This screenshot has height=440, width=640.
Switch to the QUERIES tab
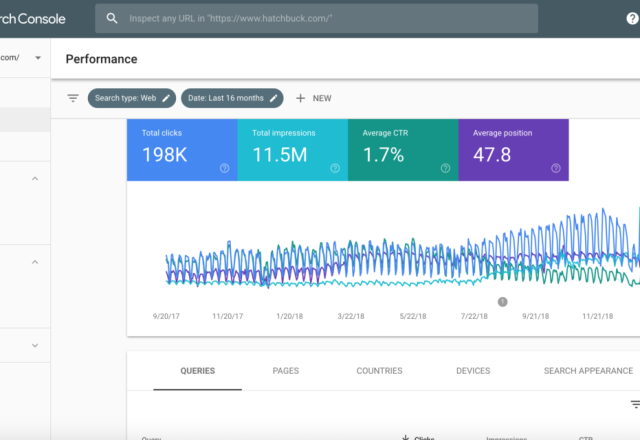tap(198, 371)
